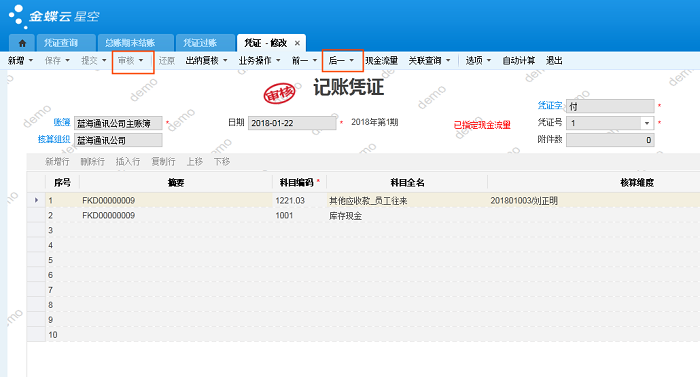
Task: Expand the 凭证号 dropdown arrow
Action: [x=647, y=123]
